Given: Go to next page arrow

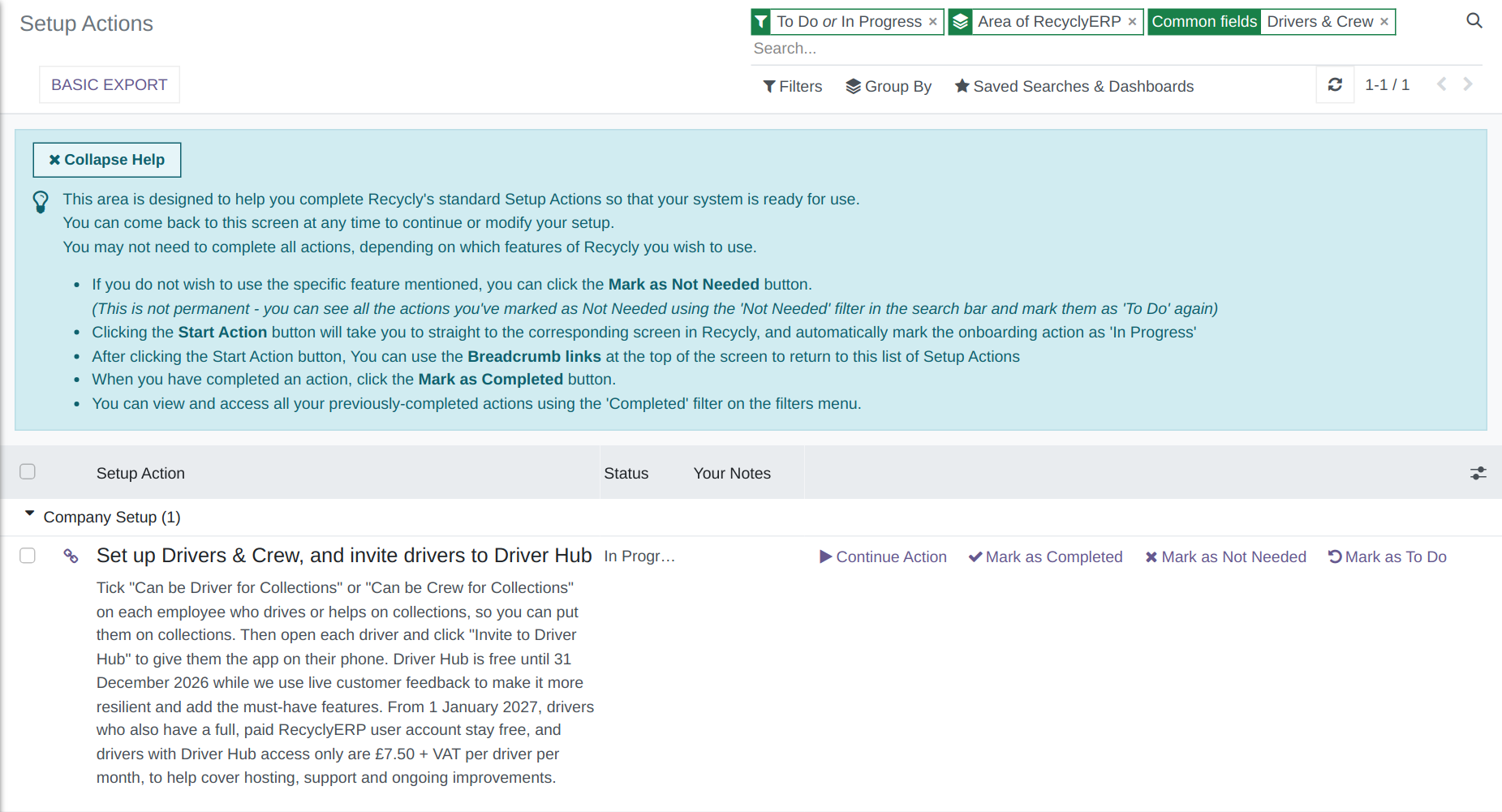Looking at the screenshot, I should coord(1468,84).
